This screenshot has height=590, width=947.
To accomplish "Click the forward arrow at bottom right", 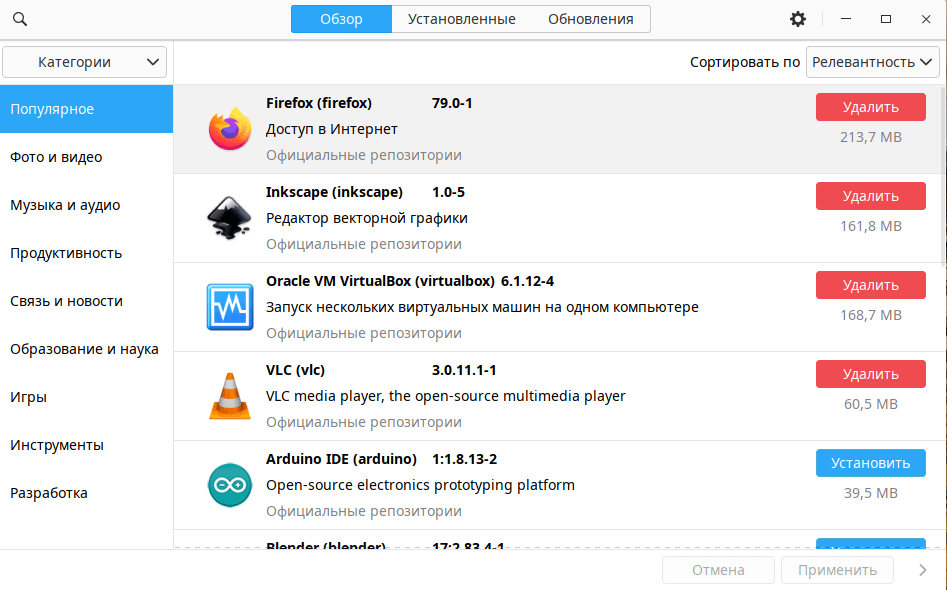I will 922,570.
